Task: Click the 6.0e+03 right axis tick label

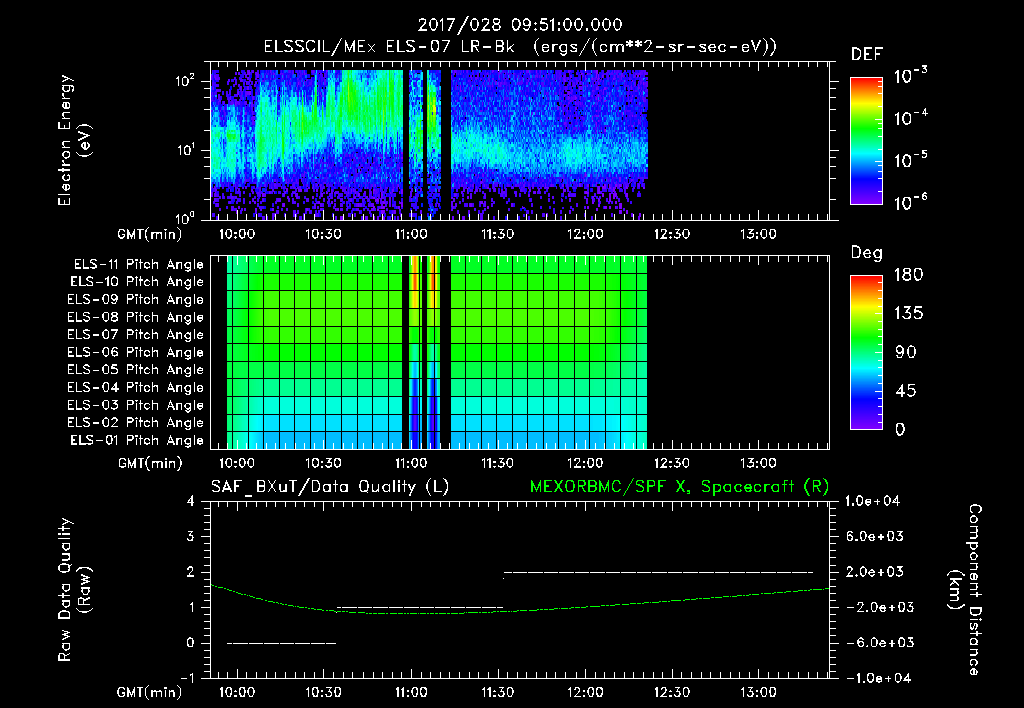Action: (x=874, y=537)
